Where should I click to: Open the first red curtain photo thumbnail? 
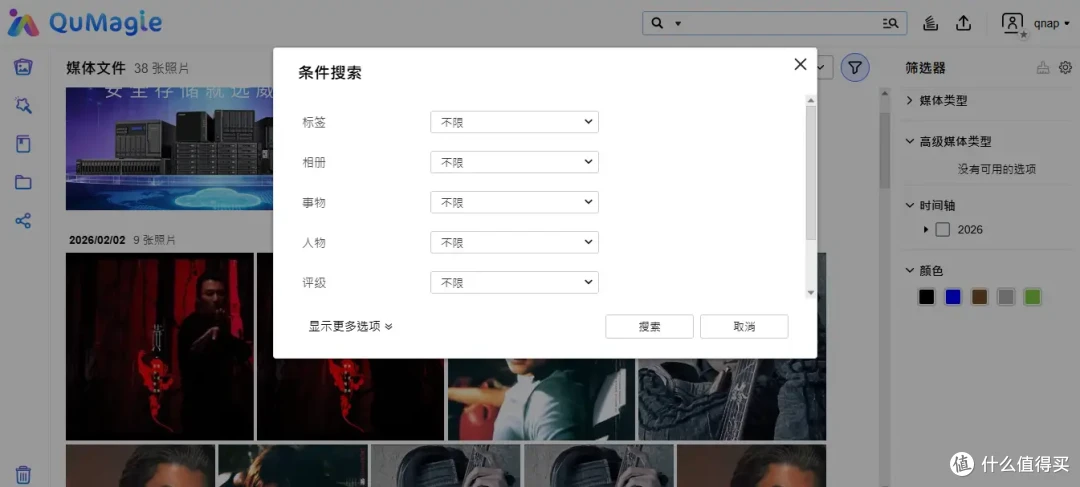pos(160,346)
